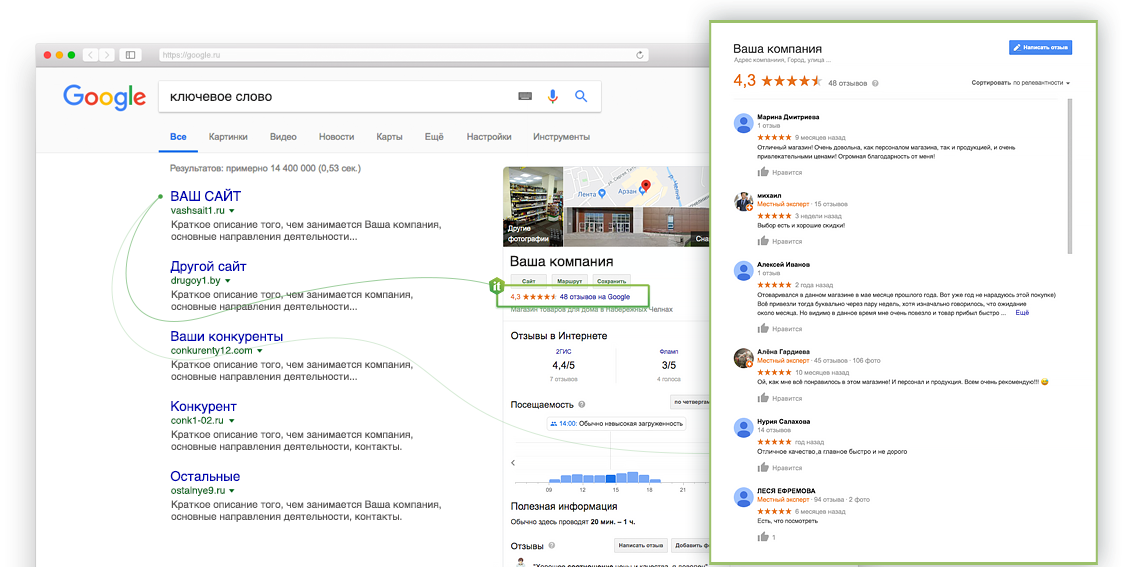Expand the arrow next to vashsait1.ru
This screenshot has width=1128, height=567.
point(232,211)
